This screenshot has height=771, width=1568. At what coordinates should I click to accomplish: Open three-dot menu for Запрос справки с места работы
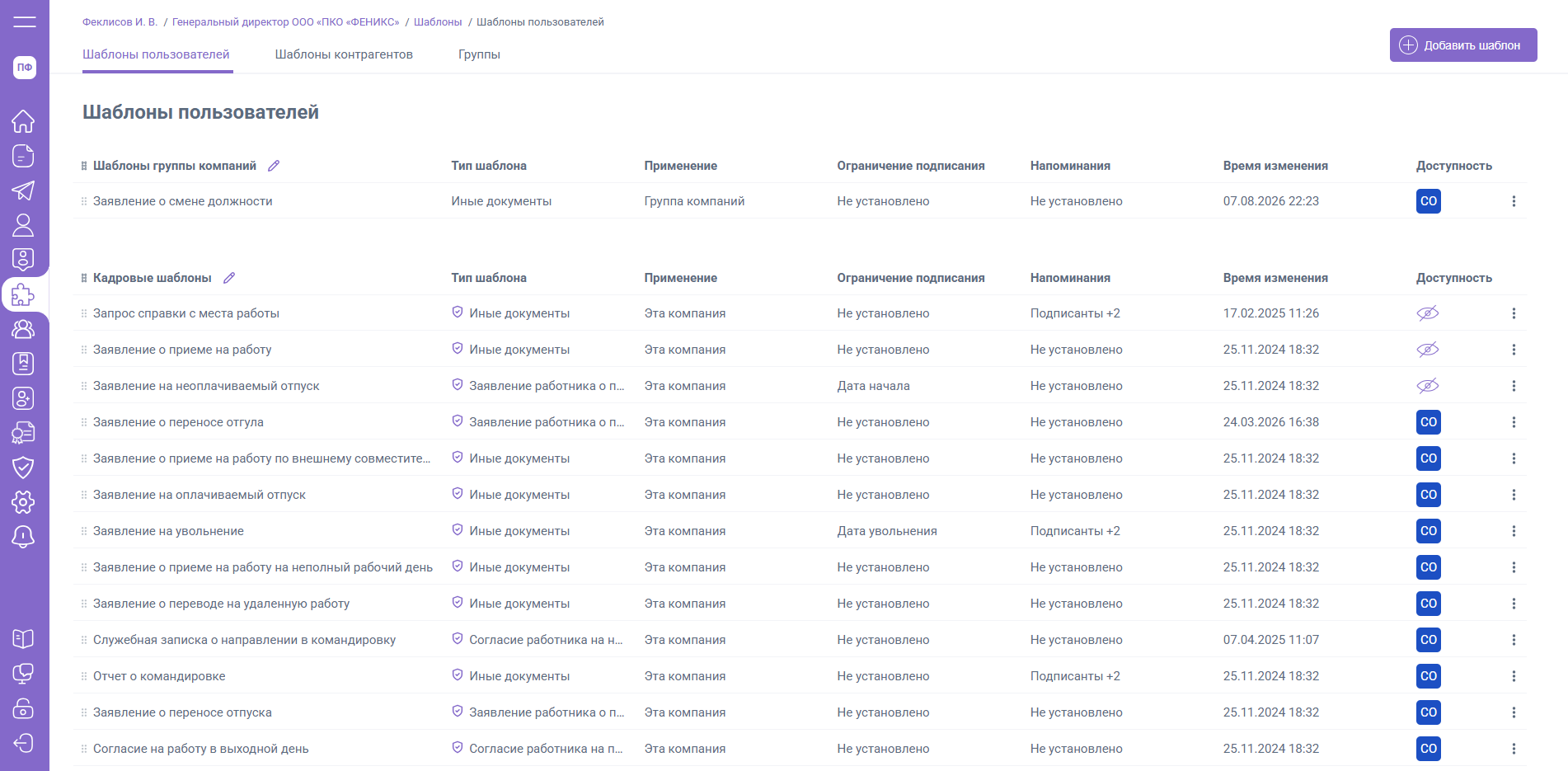[x=1514, y=313]
